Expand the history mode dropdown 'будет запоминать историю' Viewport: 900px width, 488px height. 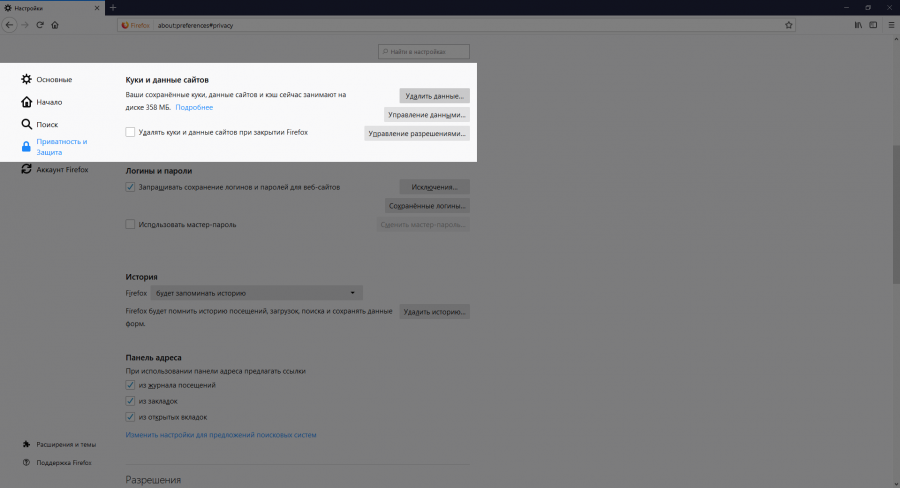pyautogui.click(x=256, y=293)
